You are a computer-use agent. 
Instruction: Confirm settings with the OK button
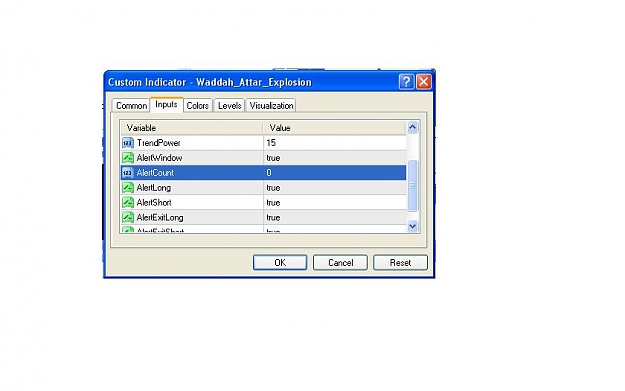(280, 263)
